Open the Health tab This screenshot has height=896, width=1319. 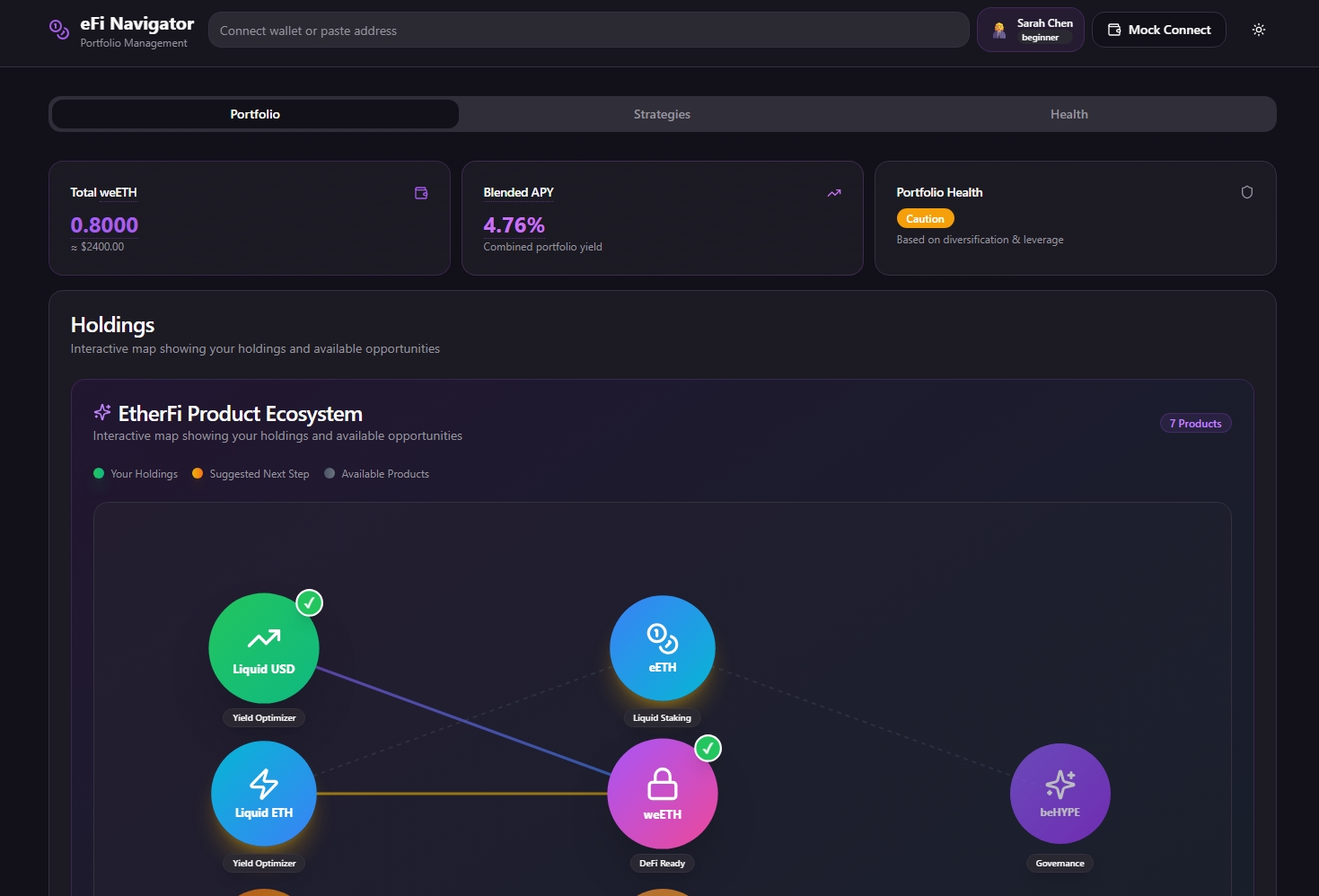(1069, 114)
